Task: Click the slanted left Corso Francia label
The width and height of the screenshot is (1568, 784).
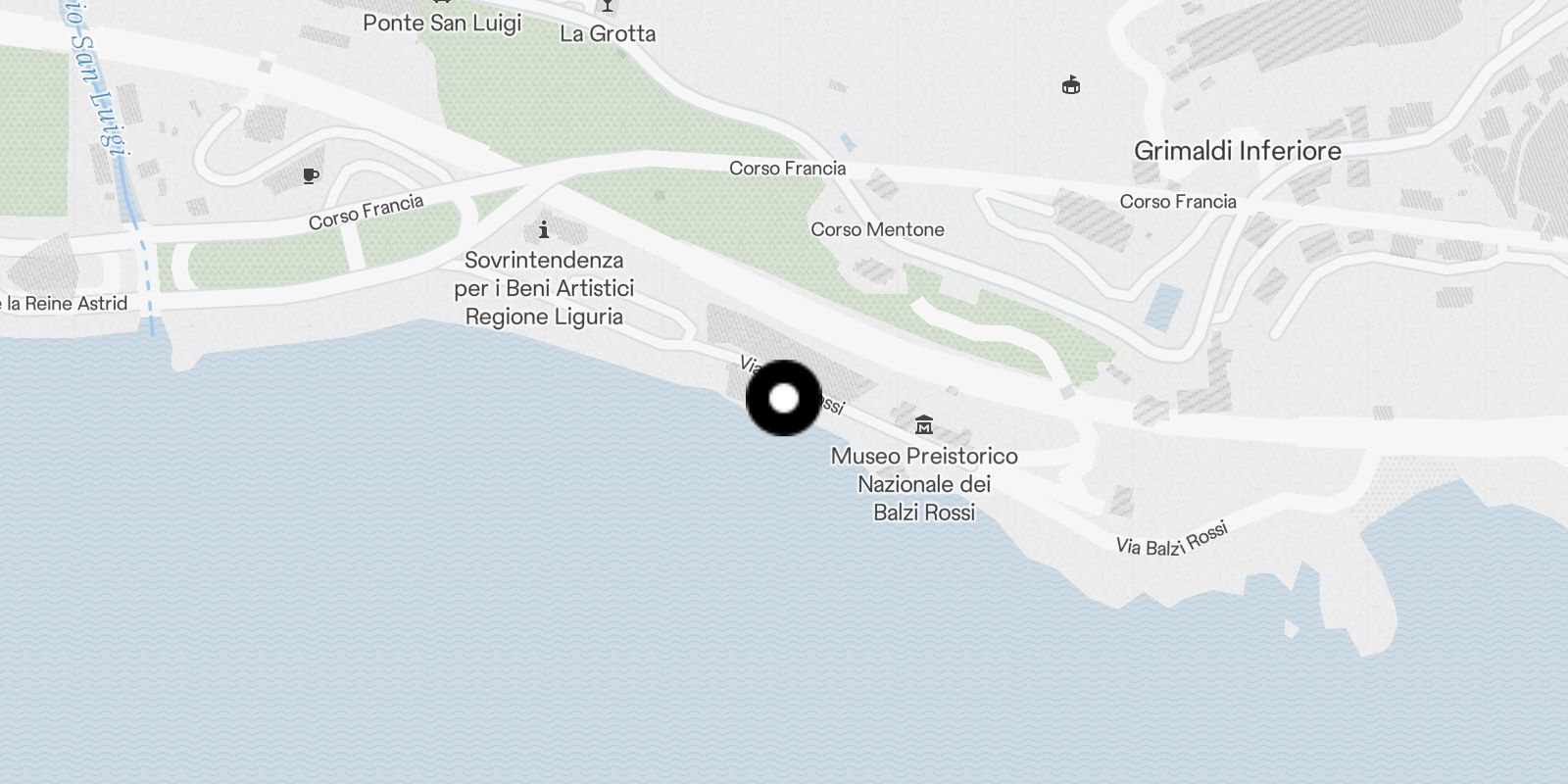Action: pos(367,212)
